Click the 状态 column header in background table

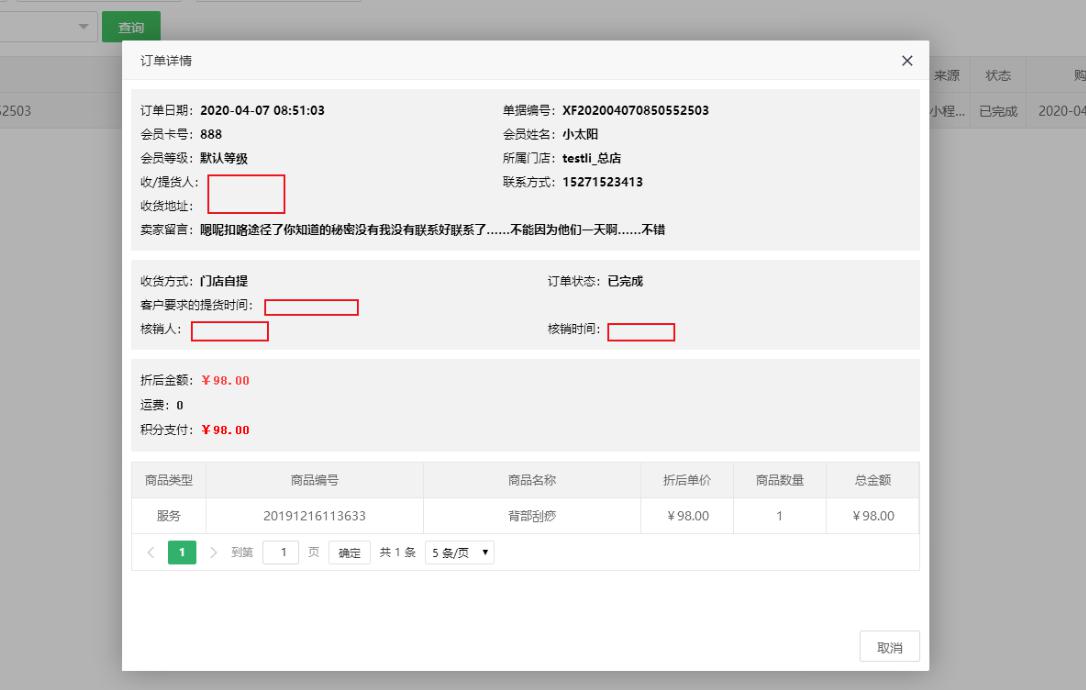(x=998, y=76)
